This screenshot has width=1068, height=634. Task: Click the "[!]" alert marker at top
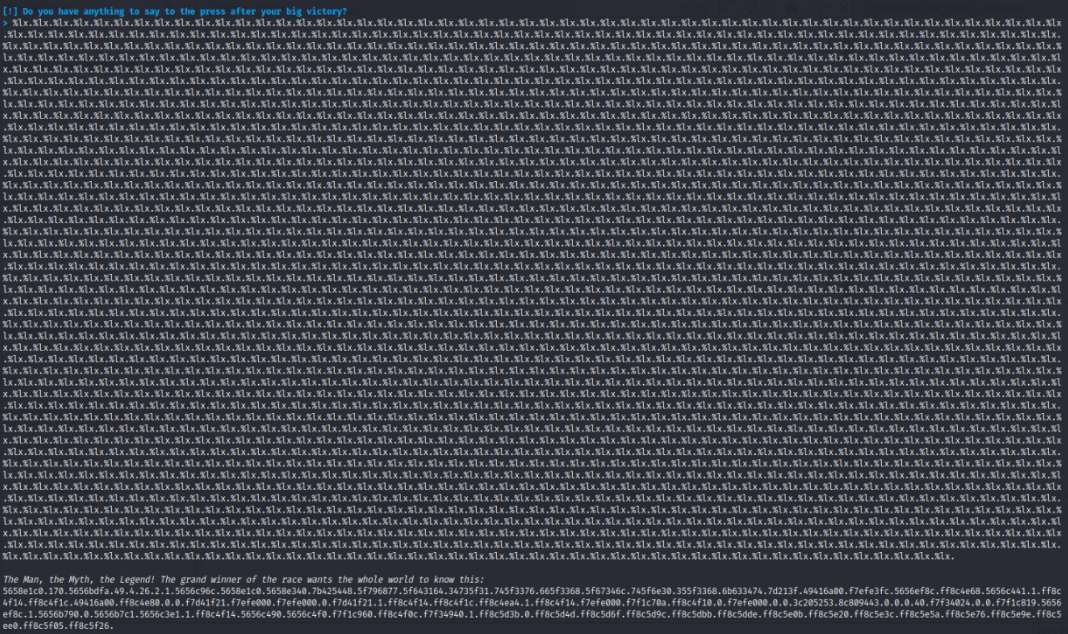pyautogui.click(x=9, y=10)
